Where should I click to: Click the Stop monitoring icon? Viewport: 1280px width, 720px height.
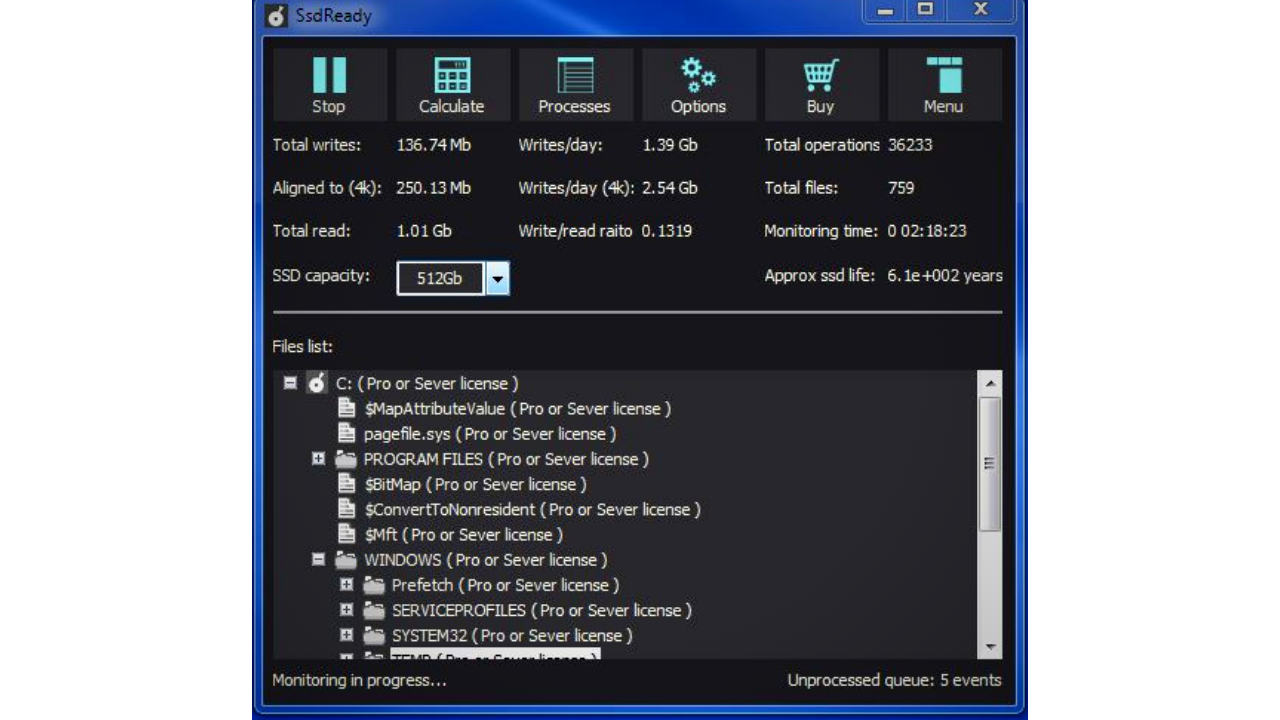click(330, 80)
